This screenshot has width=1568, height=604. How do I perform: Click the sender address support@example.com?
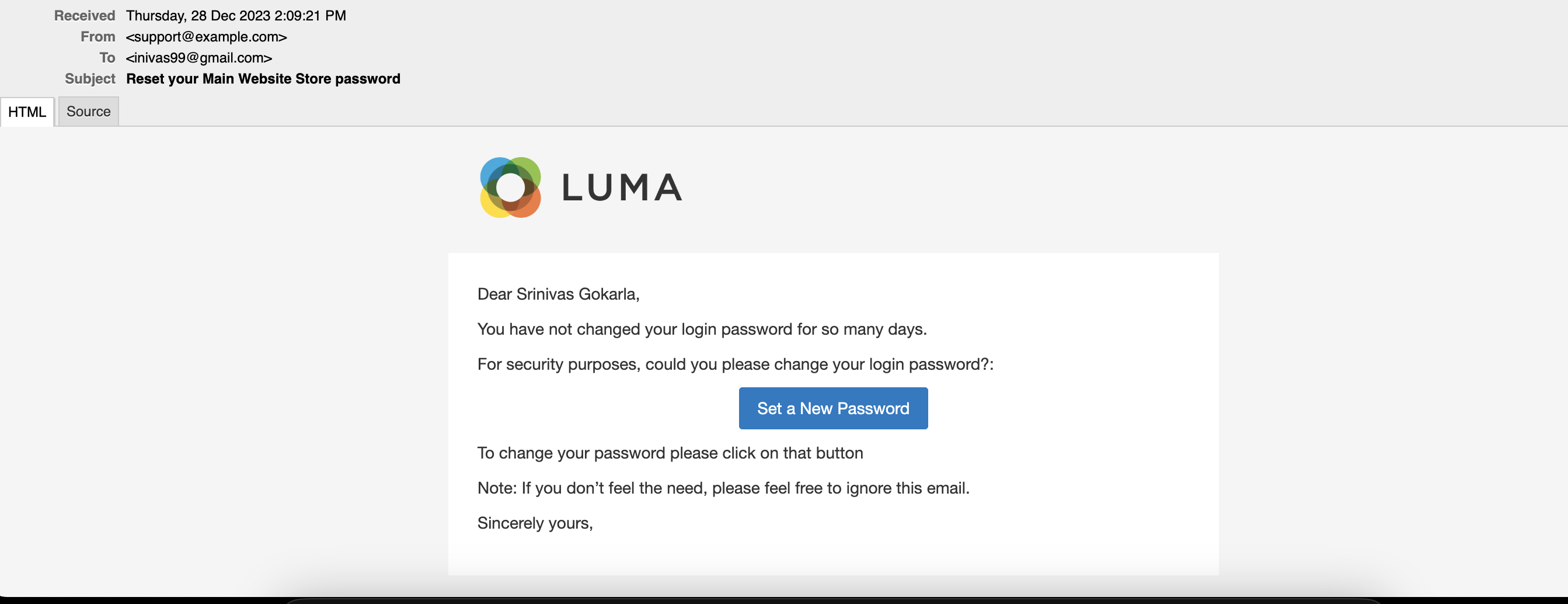[x=206, y=37]
